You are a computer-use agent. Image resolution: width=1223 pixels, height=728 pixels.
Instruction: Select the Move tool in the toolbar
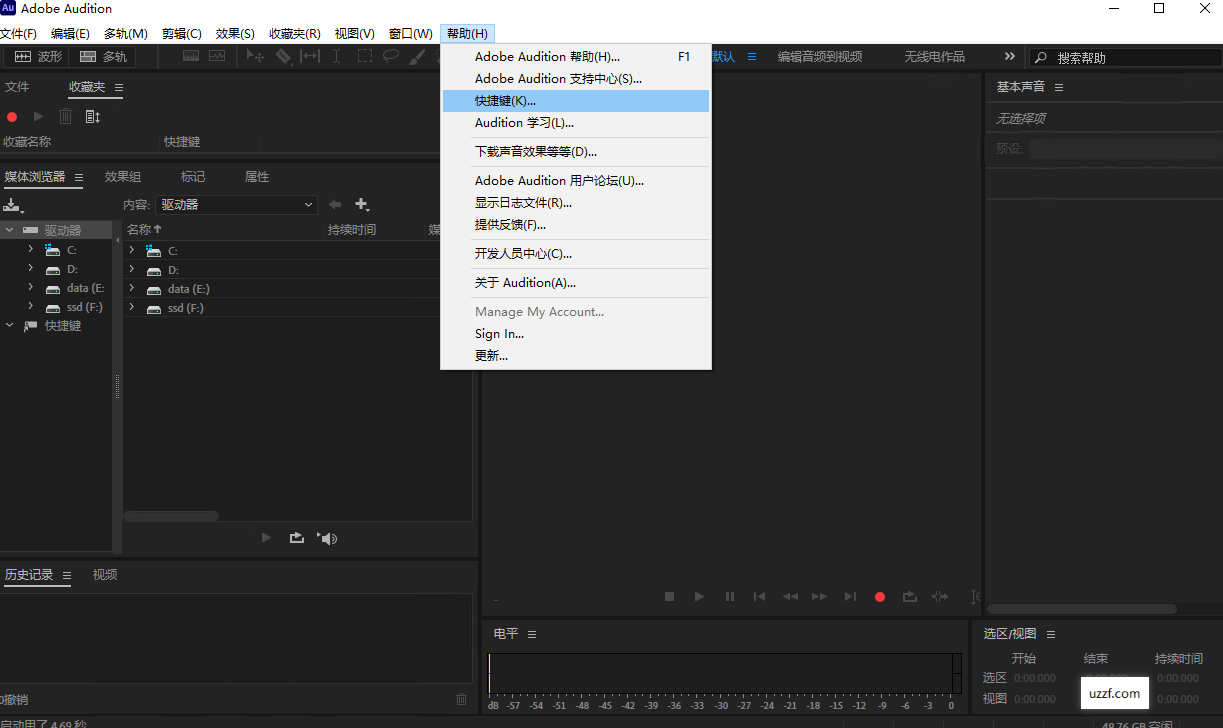tap(256, 57)
